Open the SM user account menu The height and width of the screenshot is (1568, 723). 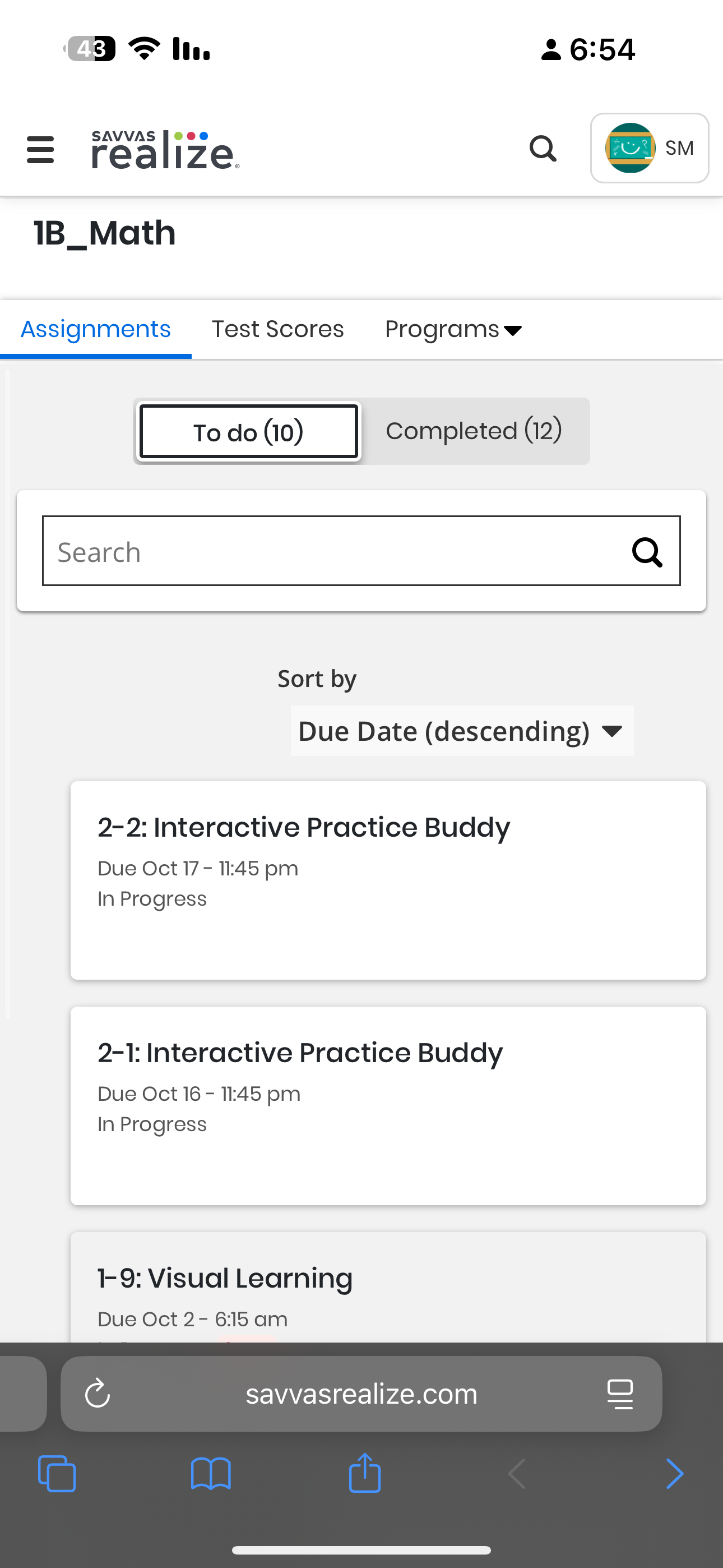(679, 148)
